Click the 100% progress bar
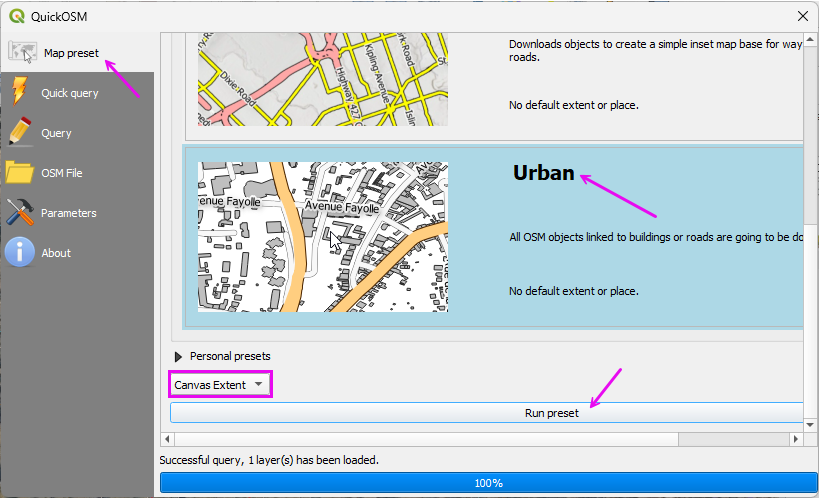Screen dimensions: 819x498 tap(488, 483)
